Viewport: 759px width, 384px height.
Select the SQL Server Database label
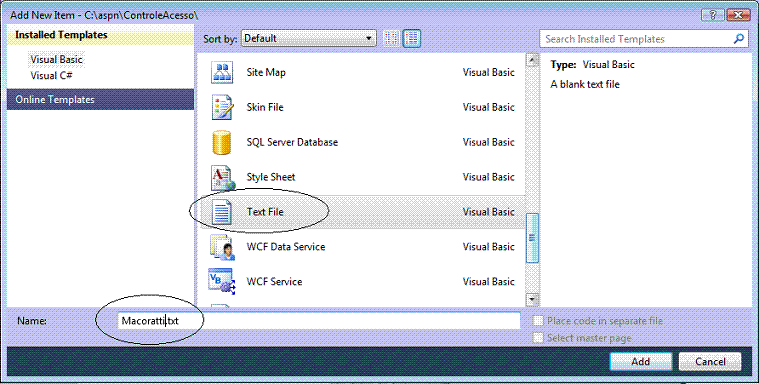click(292, 142)
